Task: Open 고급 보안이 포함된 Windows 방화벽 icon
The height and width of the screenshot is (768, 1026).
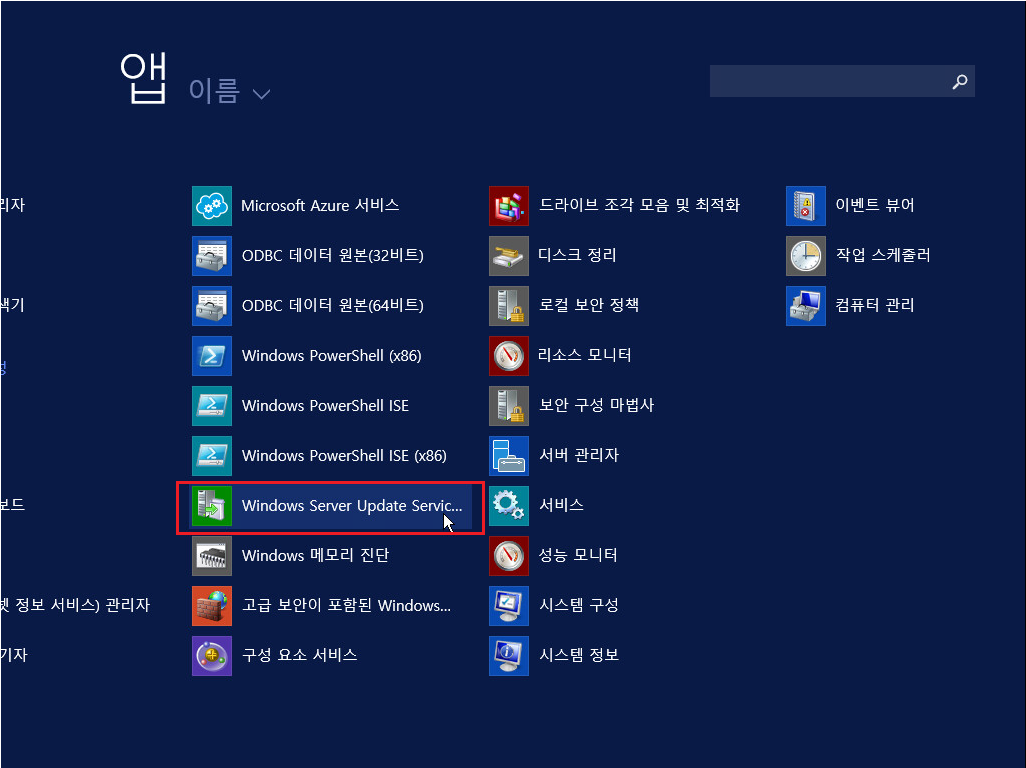Action: 211,606
